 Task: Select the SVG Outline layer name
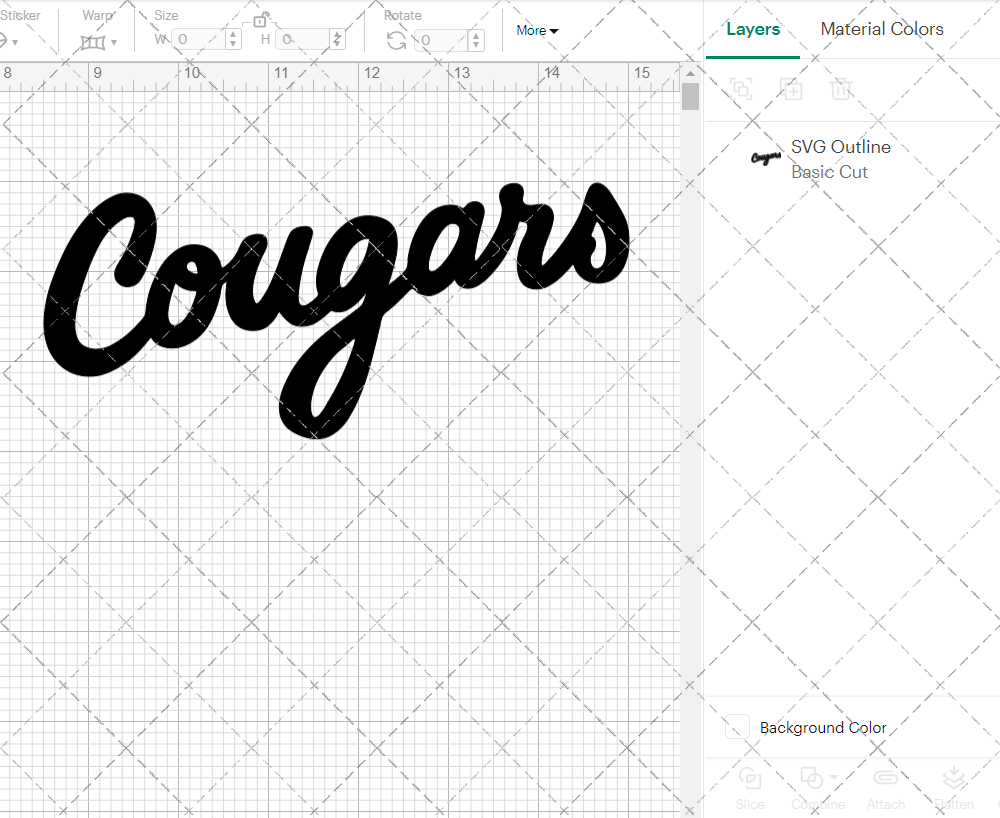841,147
